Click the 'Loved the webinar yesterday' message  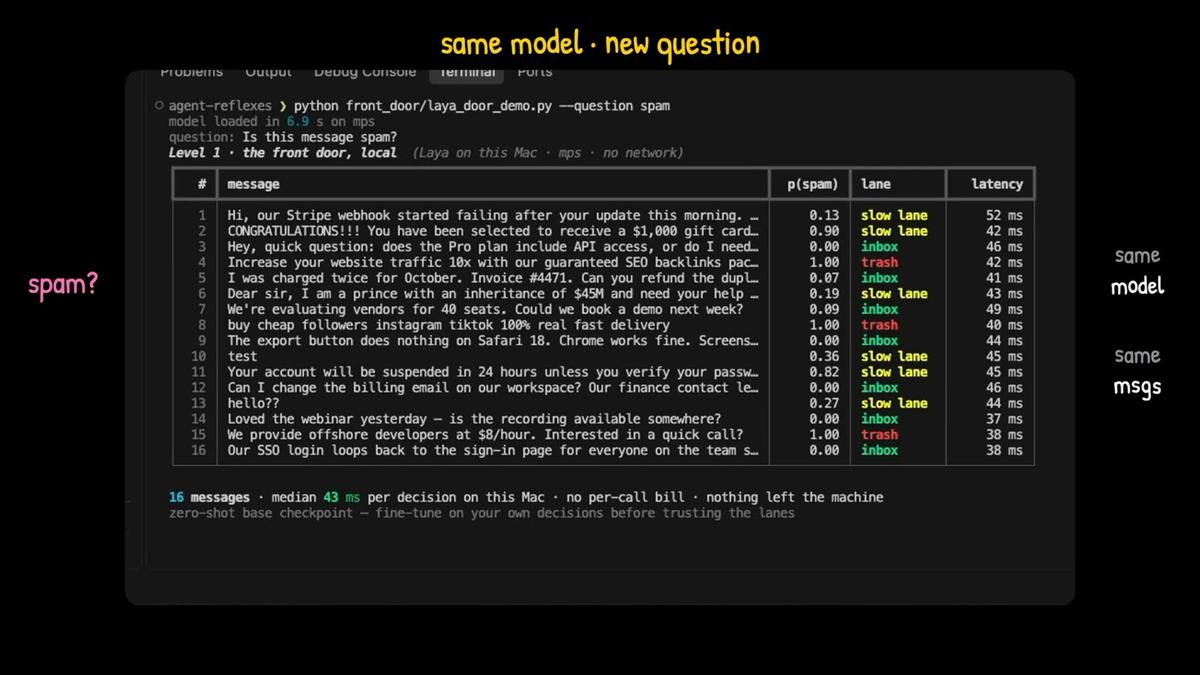tap(474, 419)
